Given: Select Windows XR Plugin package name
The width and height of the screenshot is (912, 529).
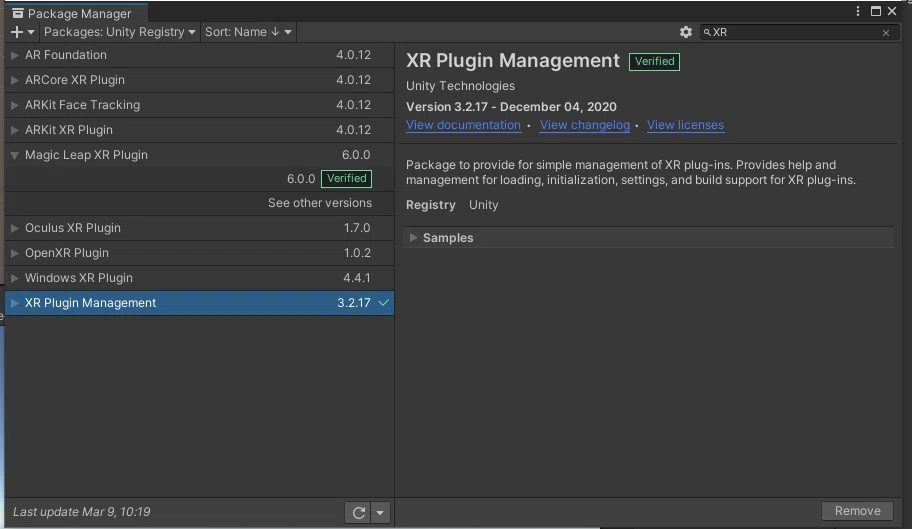Looking at the screenshot, I should pyautogui.click(x=79, y=278).
